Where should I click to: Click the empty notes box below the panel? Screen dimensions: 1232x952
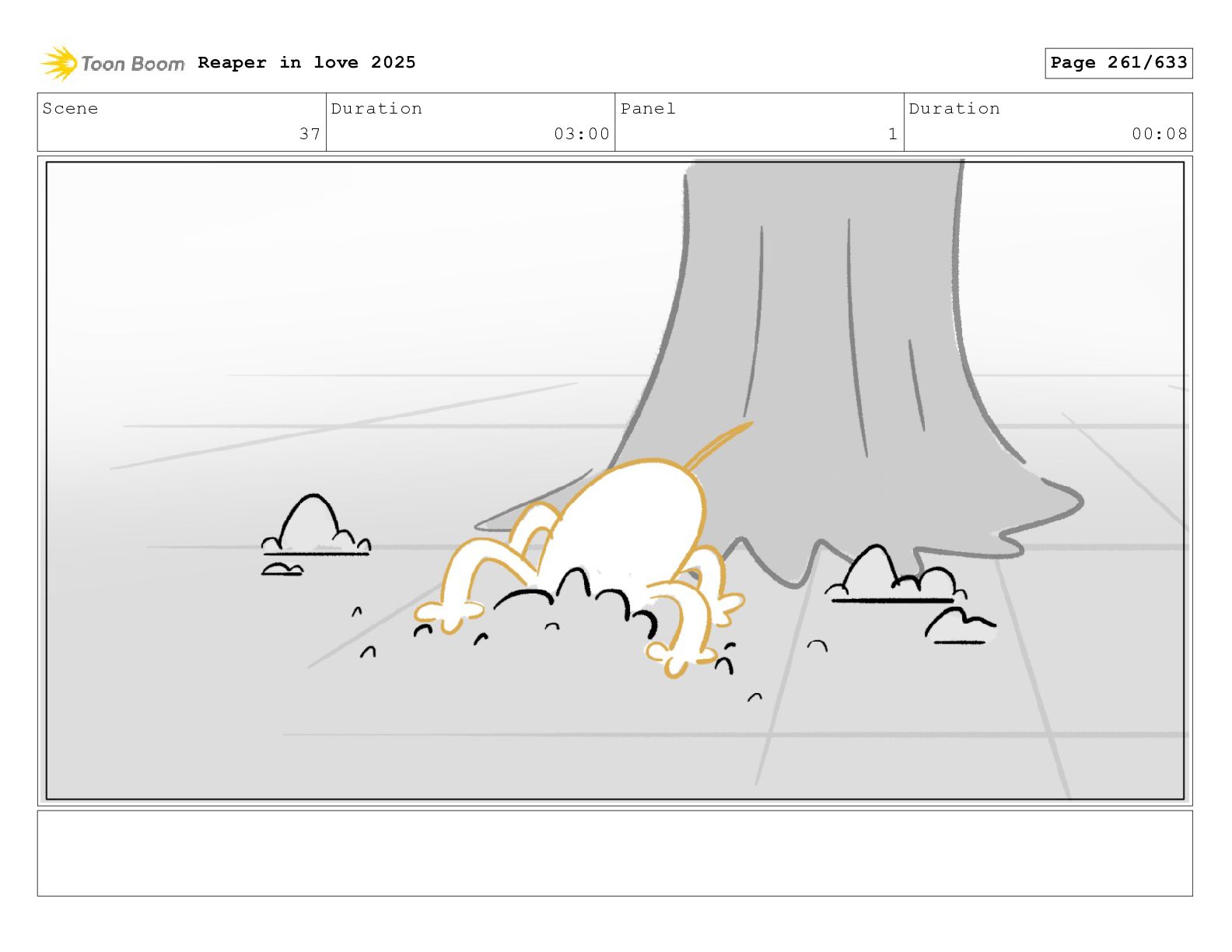(x=615, y=853)
